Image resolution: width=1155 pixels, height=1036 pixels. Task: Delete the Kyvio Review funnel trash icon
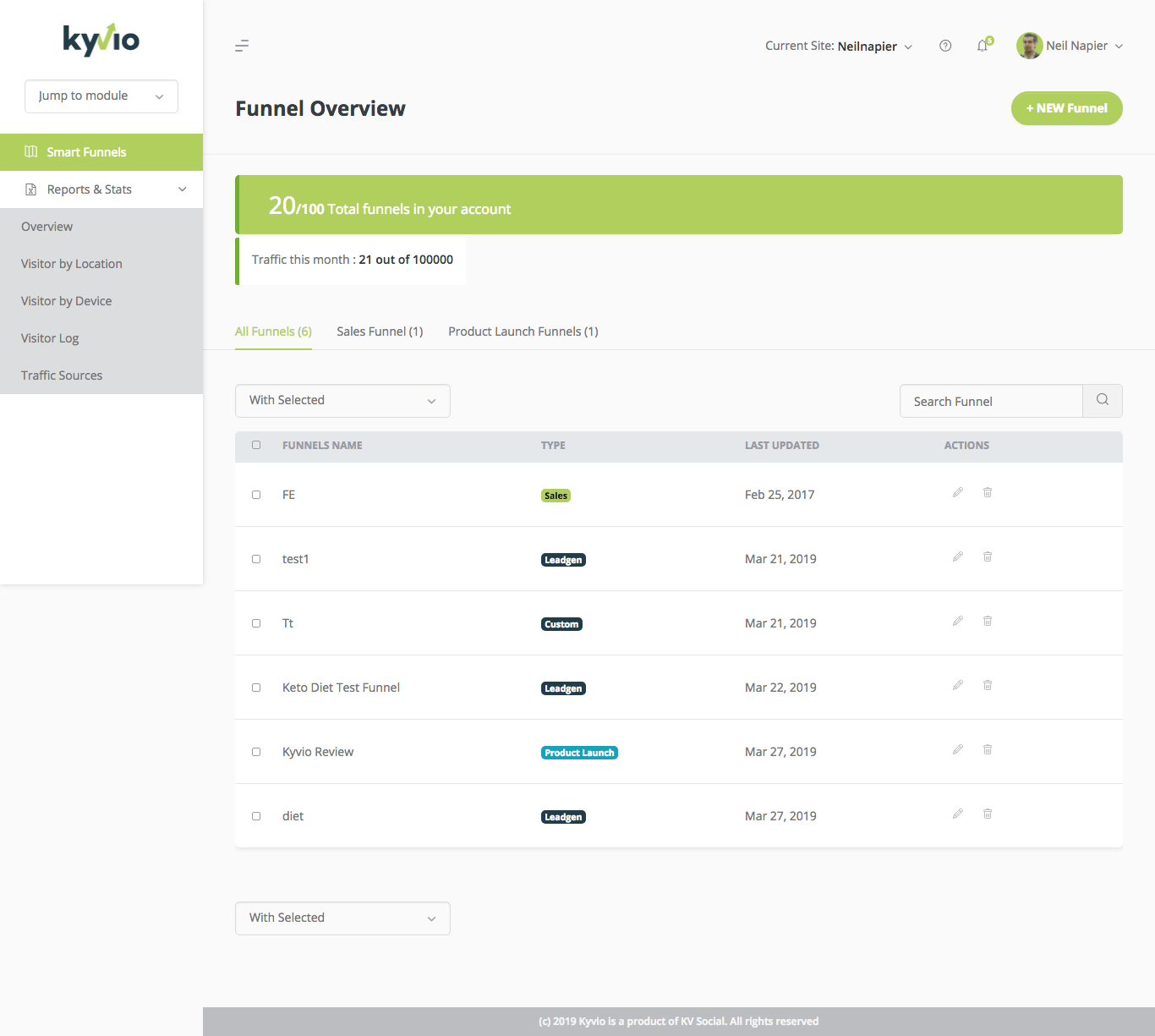coord(988,749)
